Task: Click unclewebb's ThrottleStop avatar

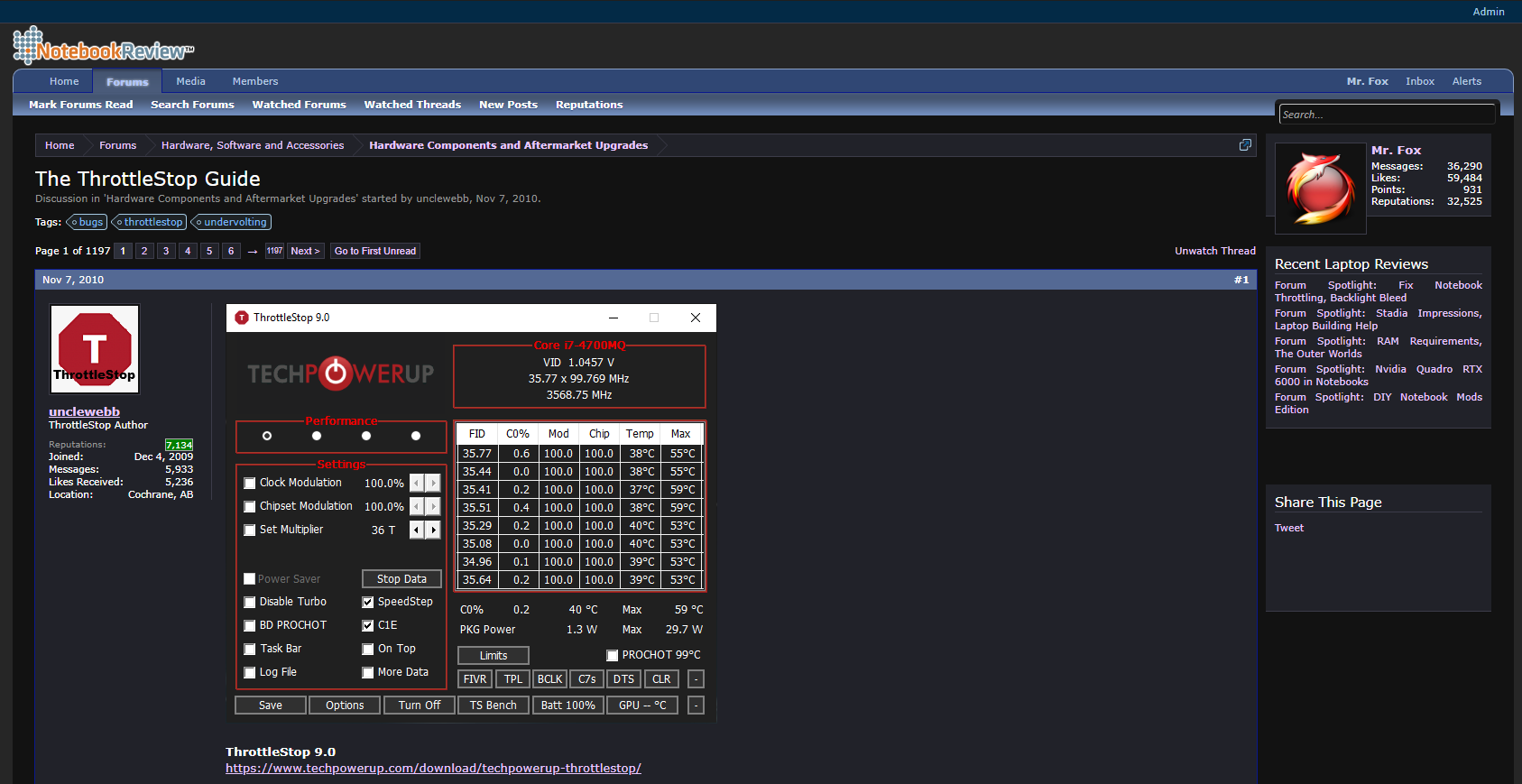Action: pos(95,349)
